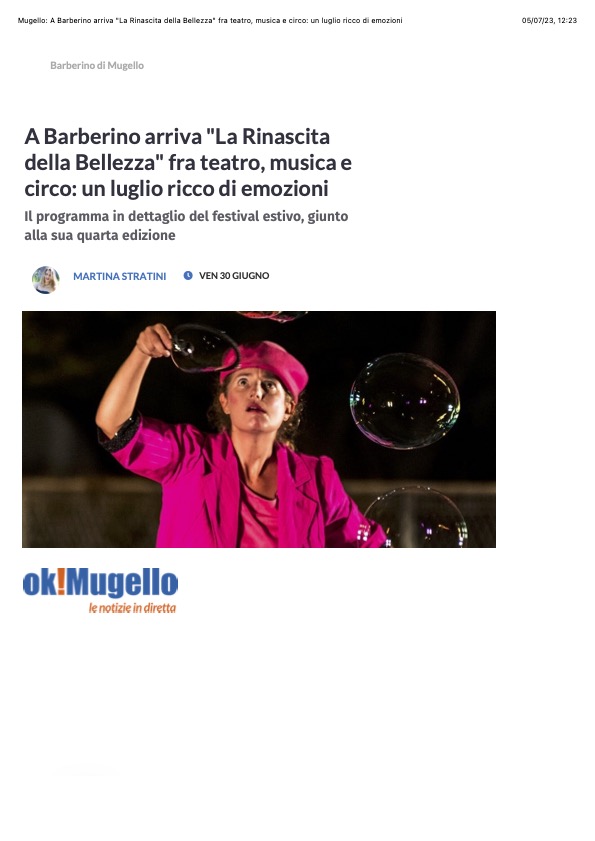Click the soap bubble at the photo's bottom right
The height and width of the screenshot is (841, 595).
click(x=416, y=518)
